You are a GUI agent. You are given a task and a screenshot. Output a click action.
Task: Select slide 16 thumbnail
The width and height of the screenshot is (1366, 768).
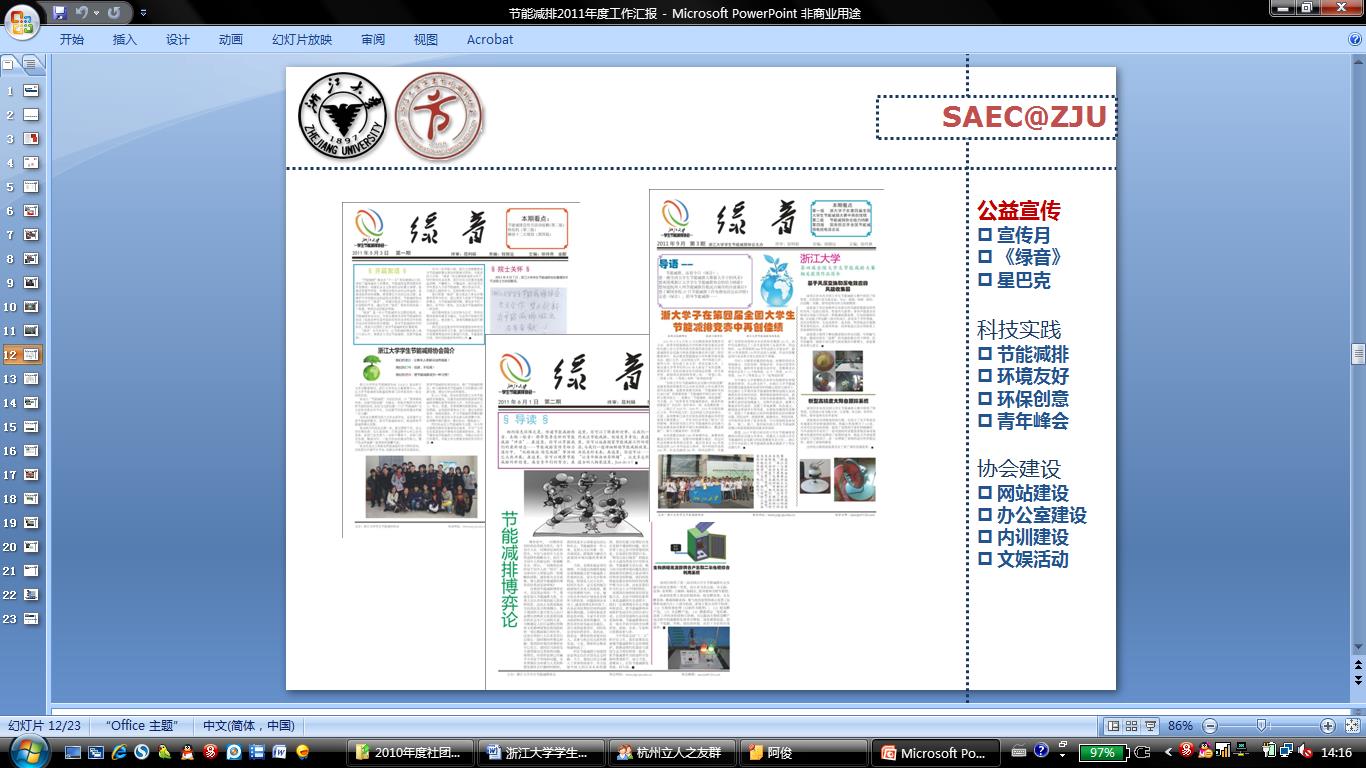click(x=31, y=451)
